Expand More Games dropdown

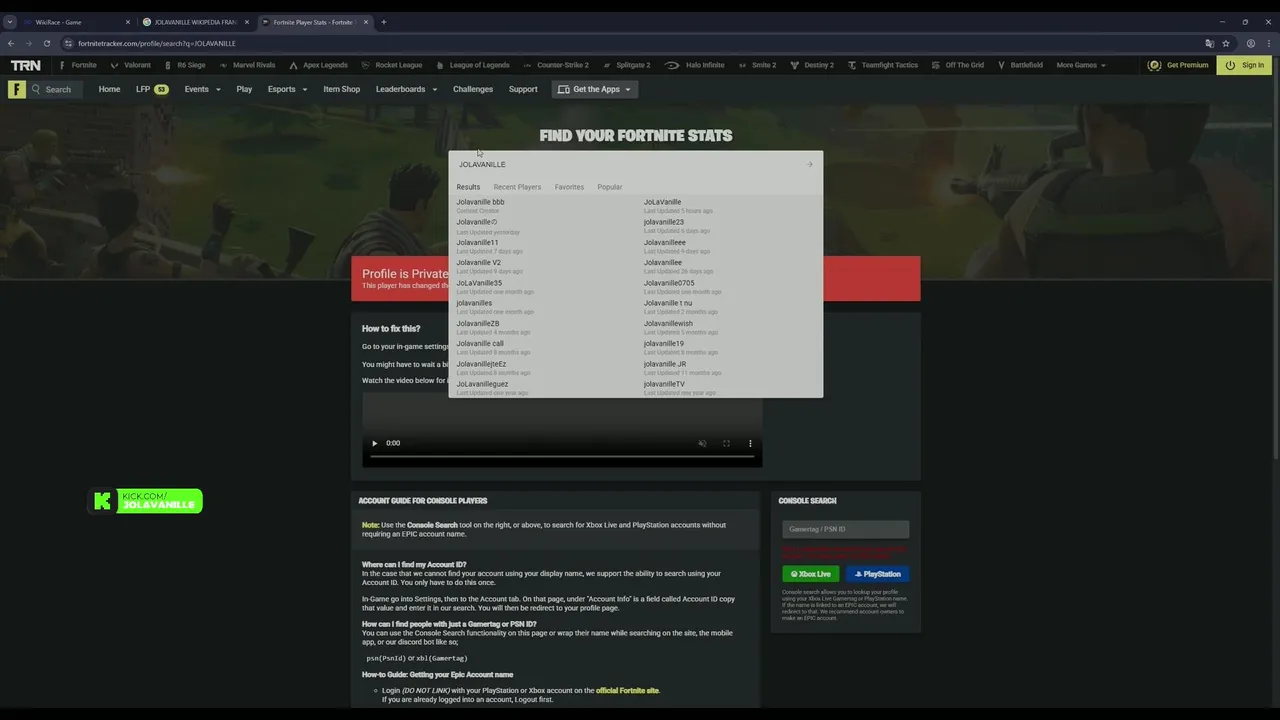point(1081,65)
